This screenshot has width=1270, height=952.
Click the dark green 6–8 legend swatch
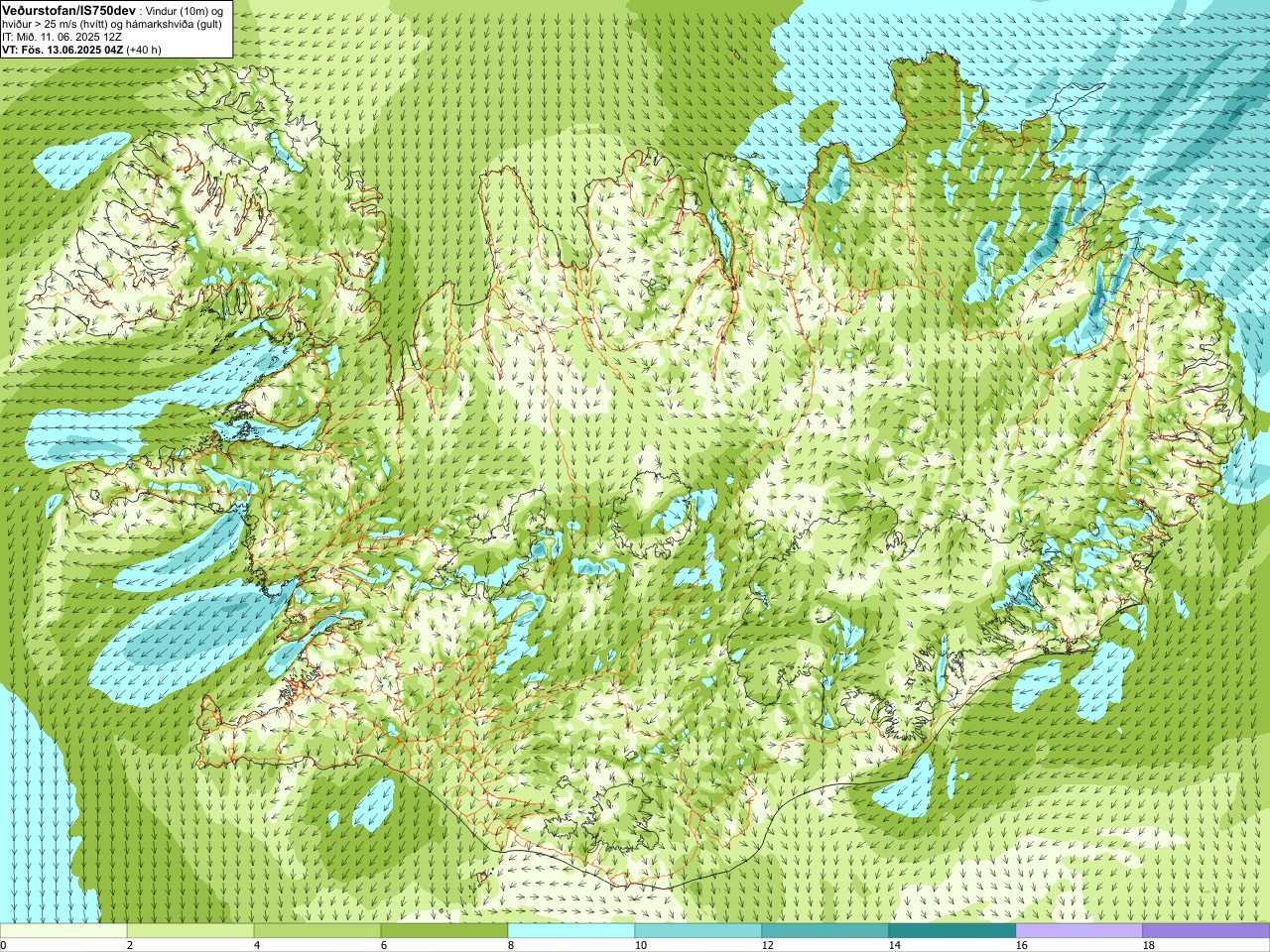444,931
